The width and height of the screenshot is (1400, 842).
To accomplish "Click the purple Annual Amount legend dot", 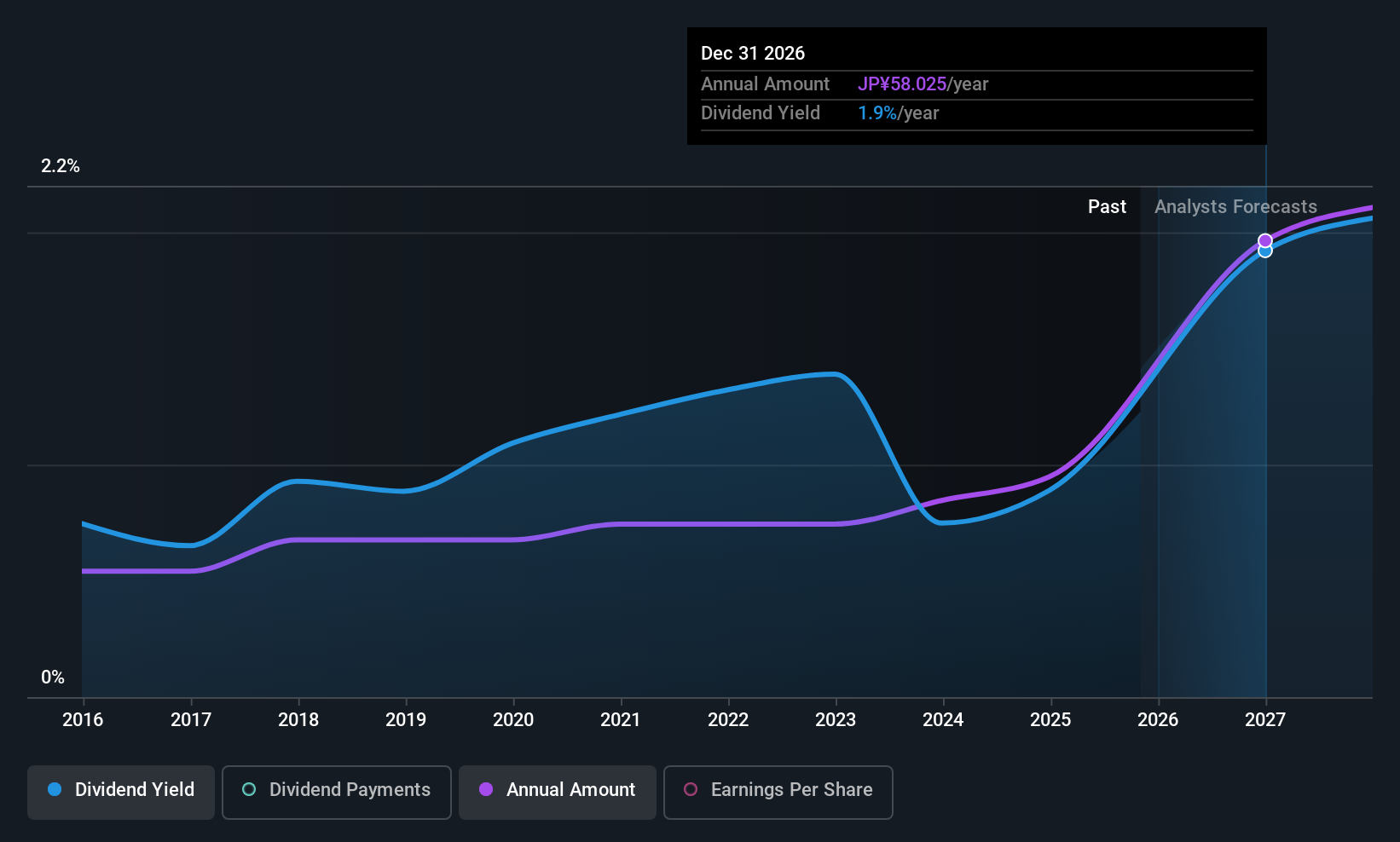I will click(x=486, y=790).
